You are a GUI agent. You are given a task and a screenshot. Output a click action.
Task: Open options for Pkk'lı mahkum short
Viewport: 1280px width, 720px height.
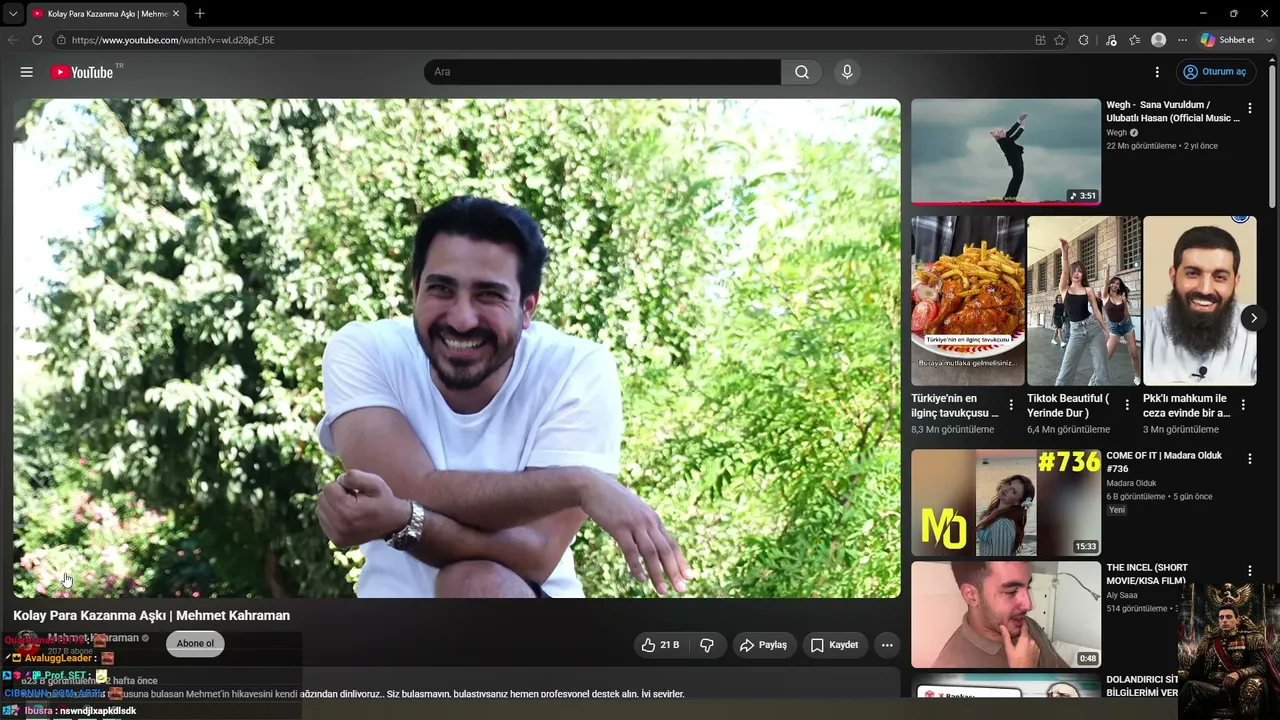point(1243,405)
